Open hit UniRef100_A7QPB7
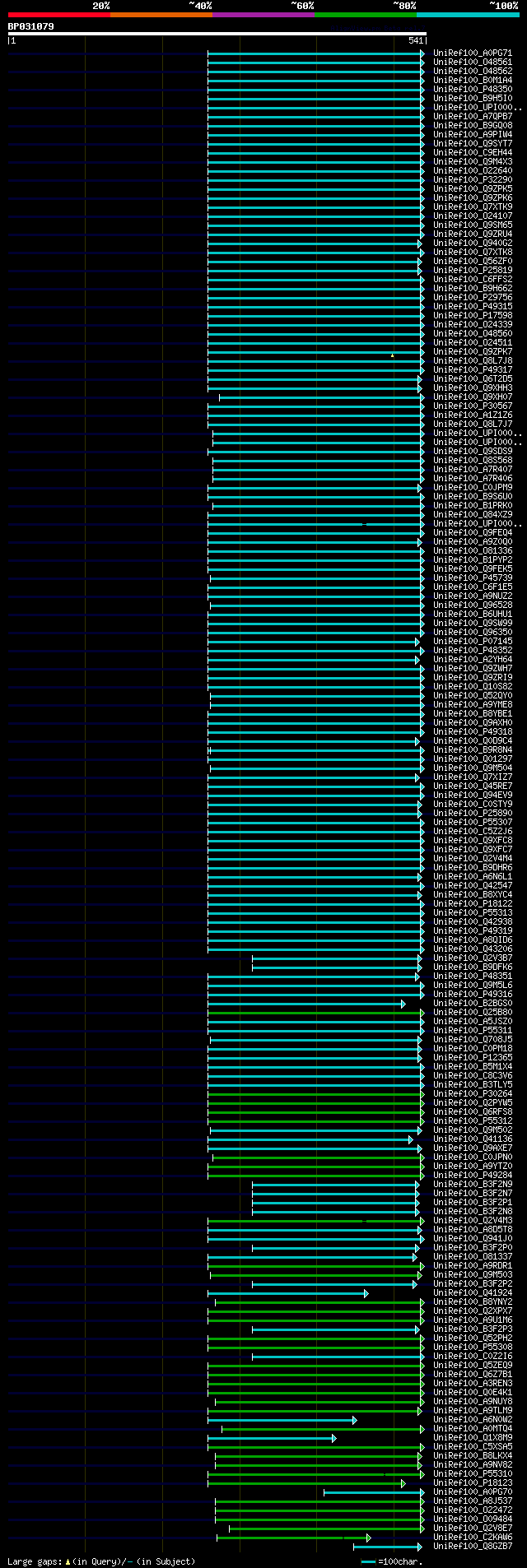 point(473,117)
